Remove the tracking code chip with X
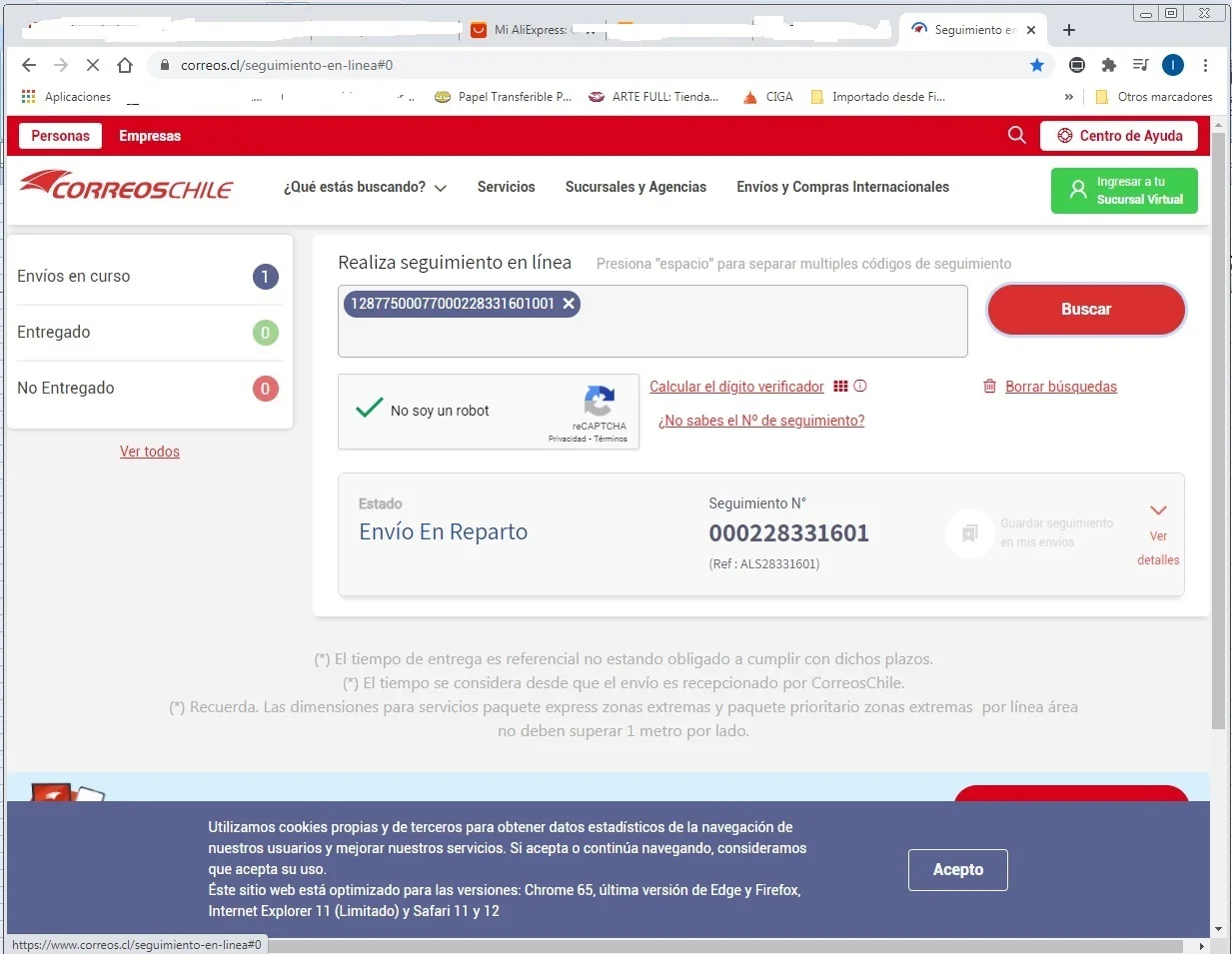1232x954 pixels. [569, 304]
